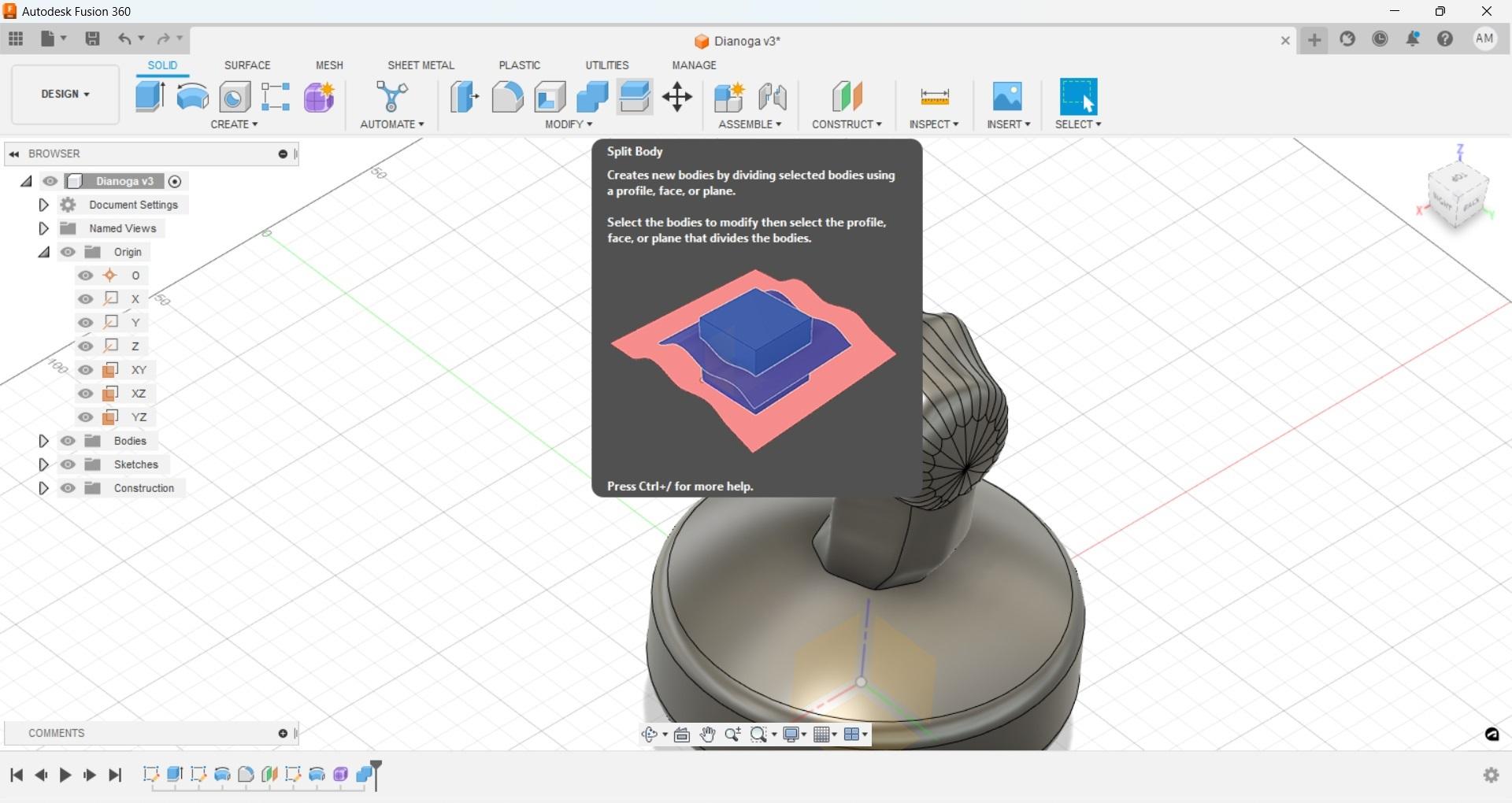Click the Joint icon in Assemble
This screenshot has height=803, width=1512.
pos(773,97)
